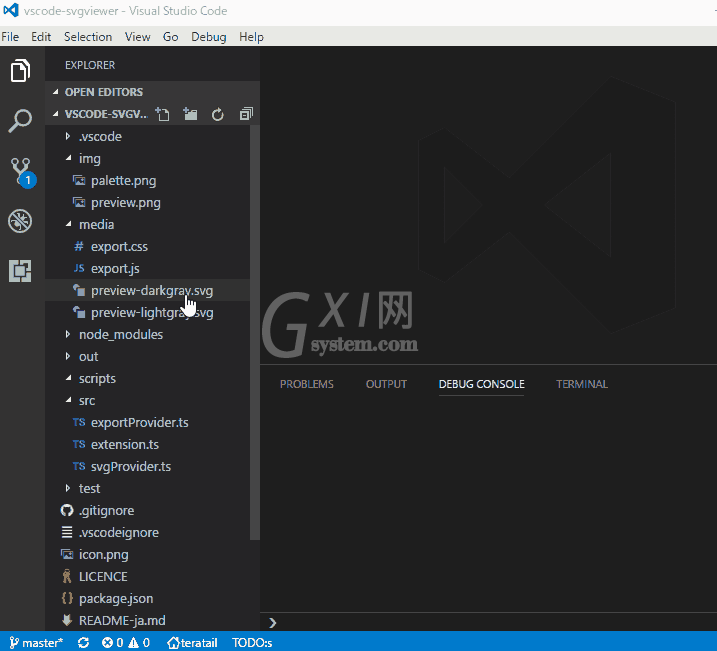Click the braces icon beside package.json
Screen dimensions: 717x651
pyautogui.click(x=67, y=598)
